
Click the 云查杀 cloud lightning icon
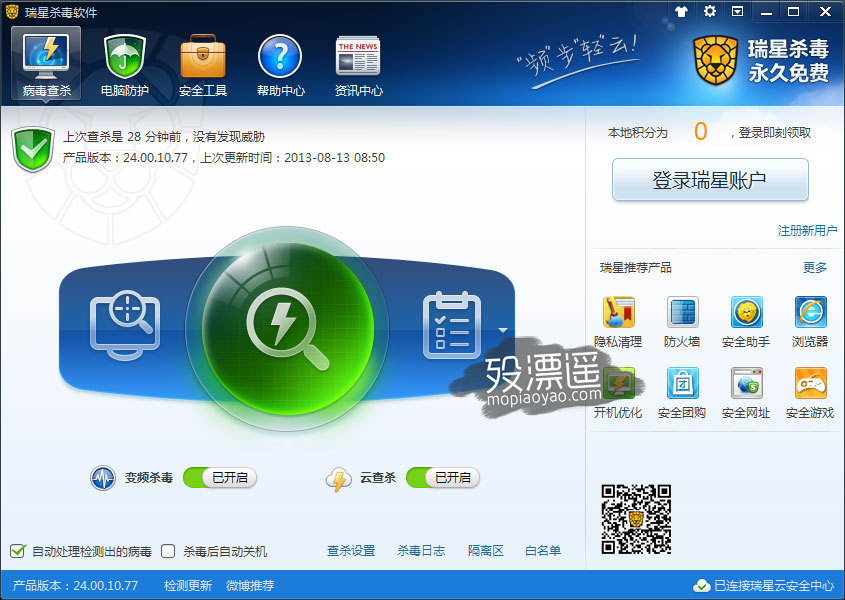(x=338, y=479)
